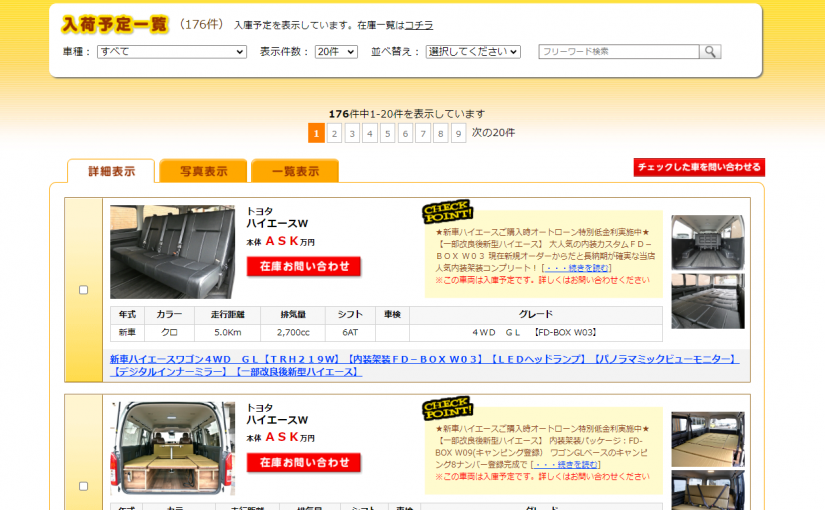Open the 並べ替え sort dropdown
This screenshot has height=510, width=825.
tap(473, 52)
